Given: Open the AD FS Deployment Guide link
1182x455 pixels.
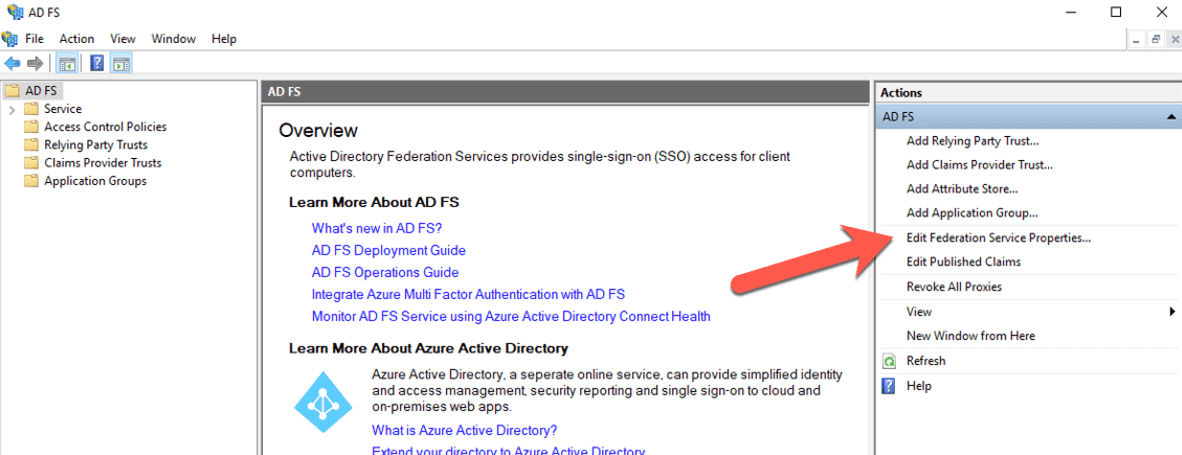Looking at the screenshot, I should pos(388,250).
